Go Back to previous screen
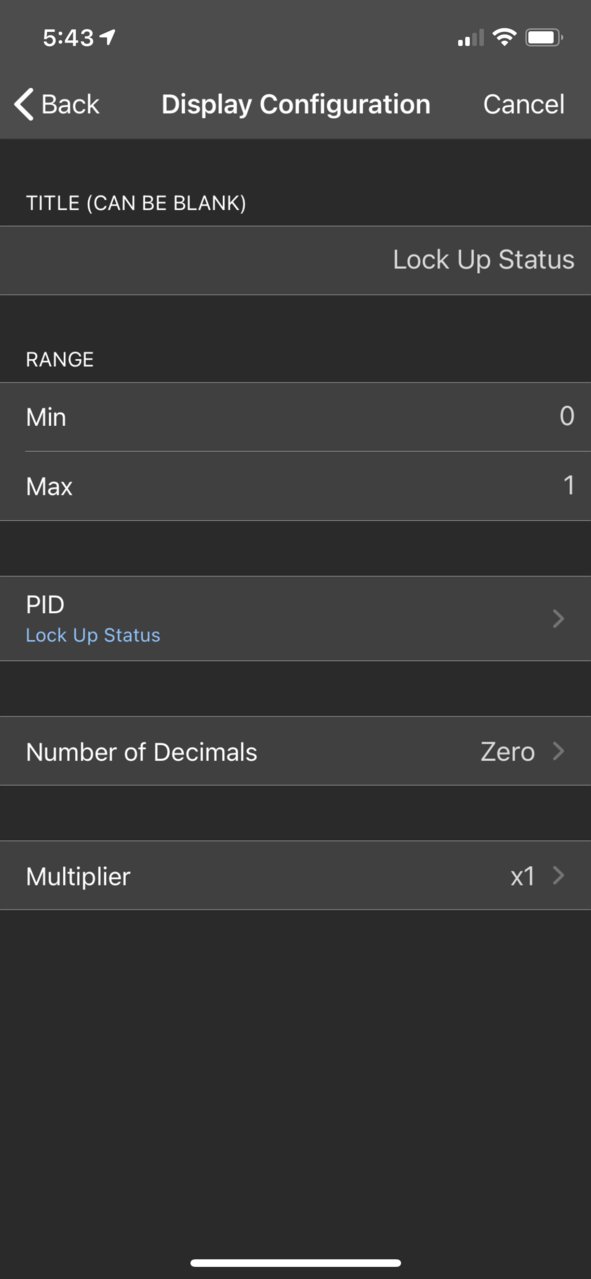Image resolution: width=591 pixels, height=1279 pixels. pyautogui.click(x=56, y=104)
